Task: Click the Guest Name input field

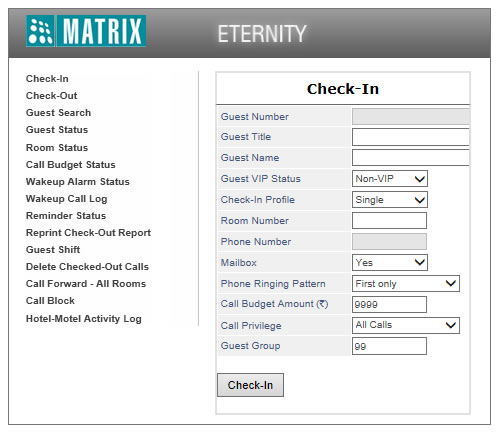Action: point(411,158)
